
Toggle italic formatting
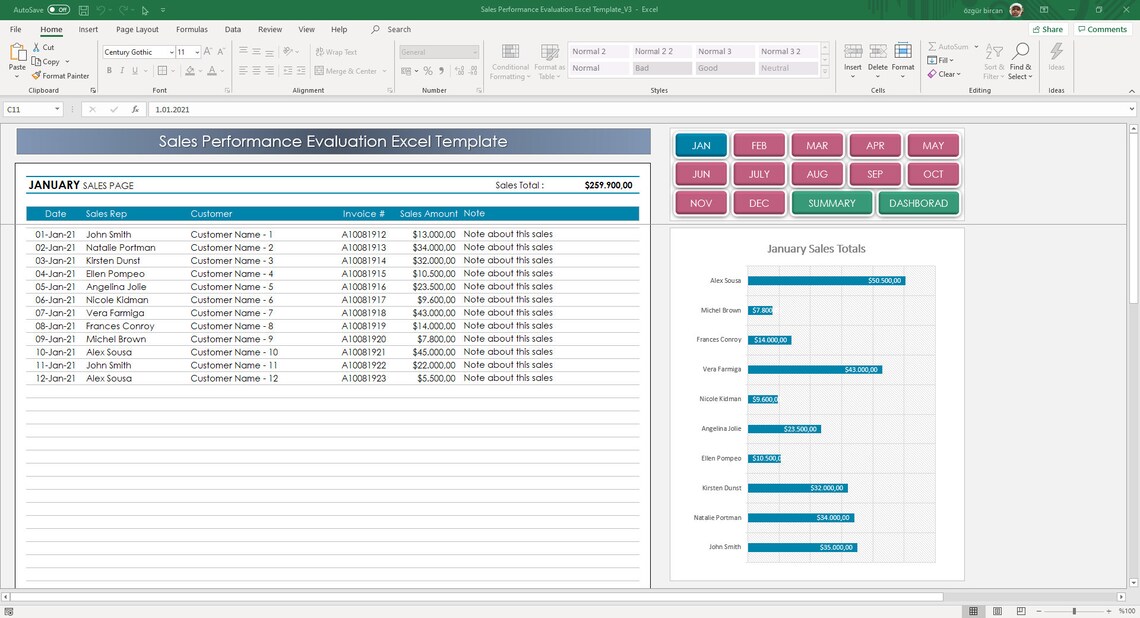pyautogui.click(x=122, y=70)
